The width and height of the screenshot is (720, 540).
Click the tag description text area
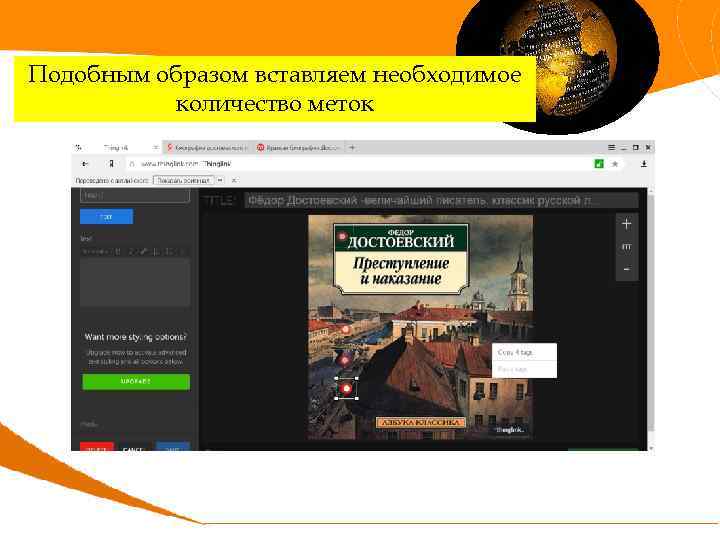135,282
